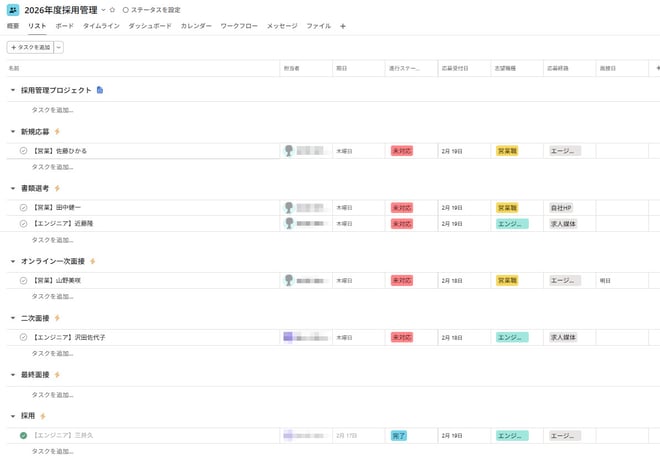Screen dimensions: 660x463
Task: Click the assignee avatar for 佐藤ひかる task
Action: click(x=289, y=151)
